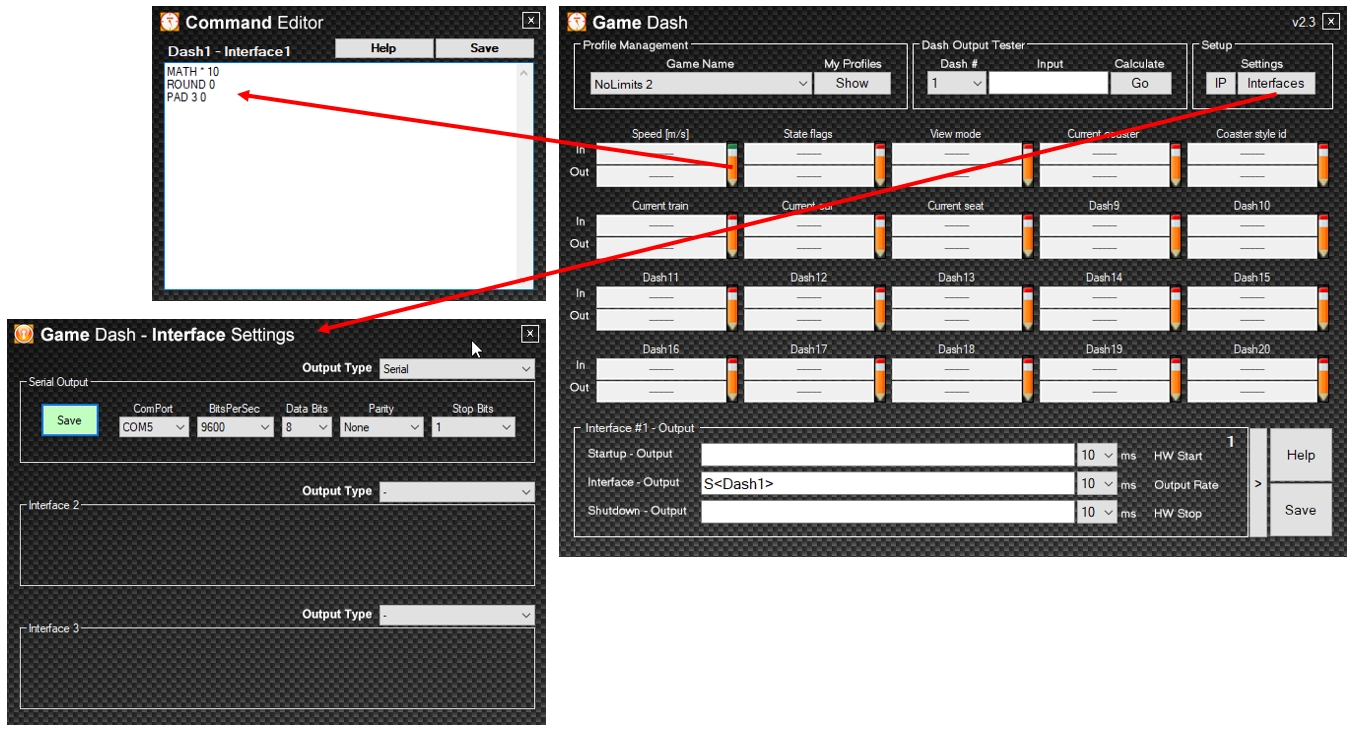This screenshot has height=741, width=1359.
Task: Click the Startup - Output text field
Action: [x=888, y=455]
